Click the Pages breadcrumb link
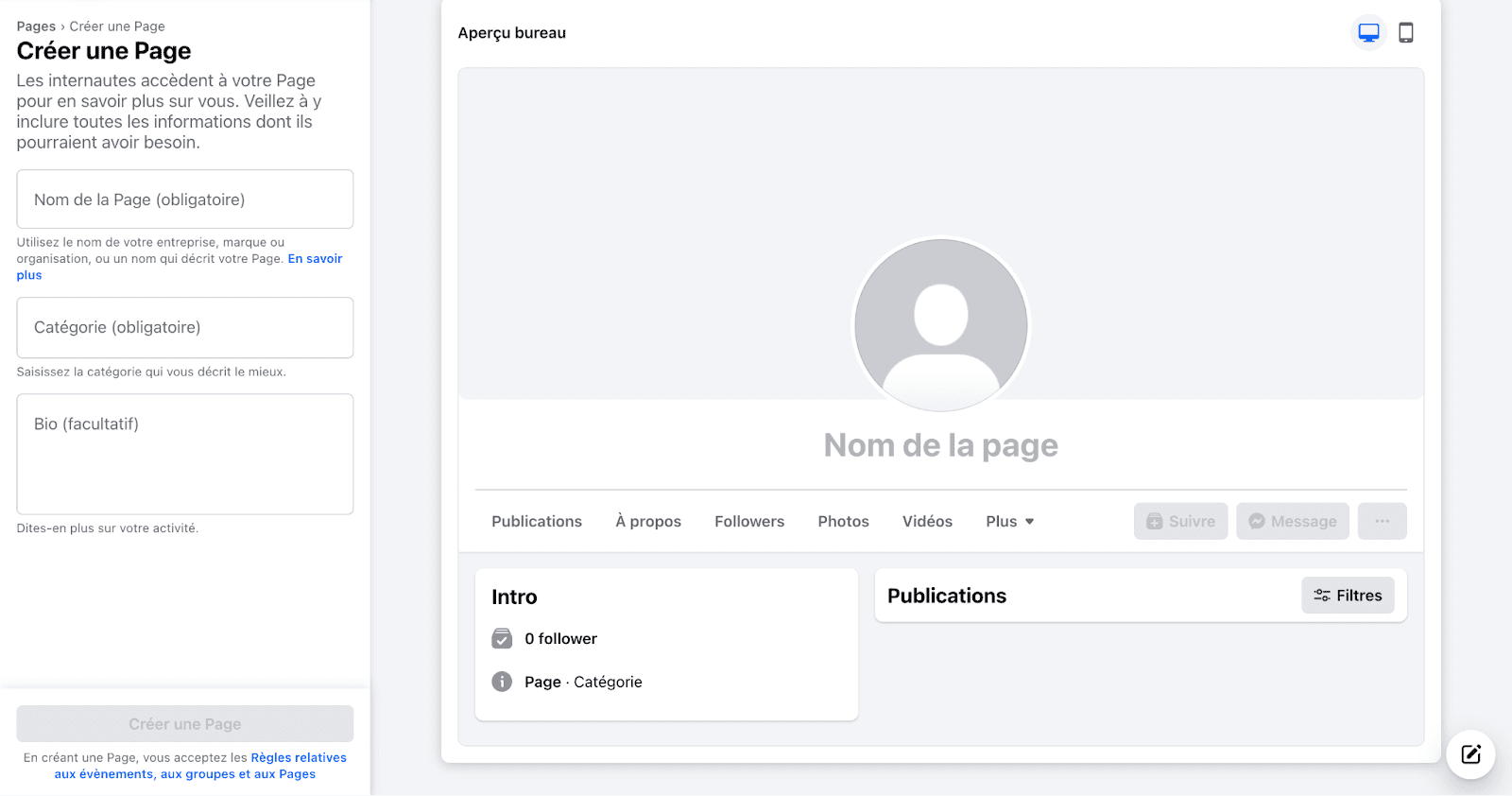The height and width of the screenshot is (796, 1512). [x=36, y=26]
